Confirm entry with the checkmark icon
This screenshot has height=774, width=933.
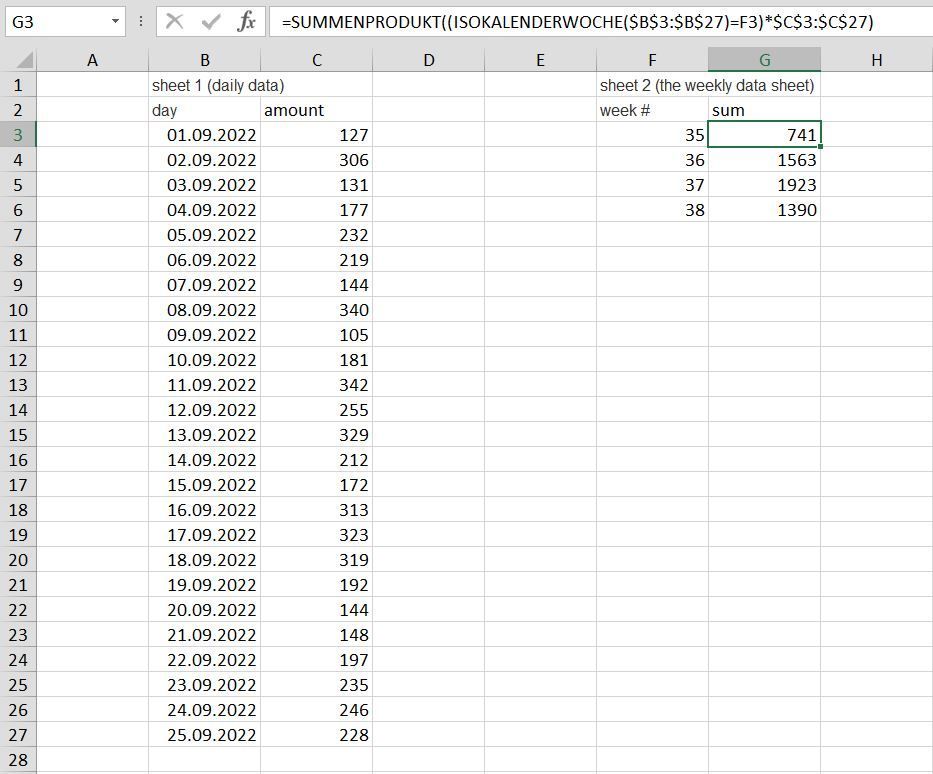[x=211, y=22]
